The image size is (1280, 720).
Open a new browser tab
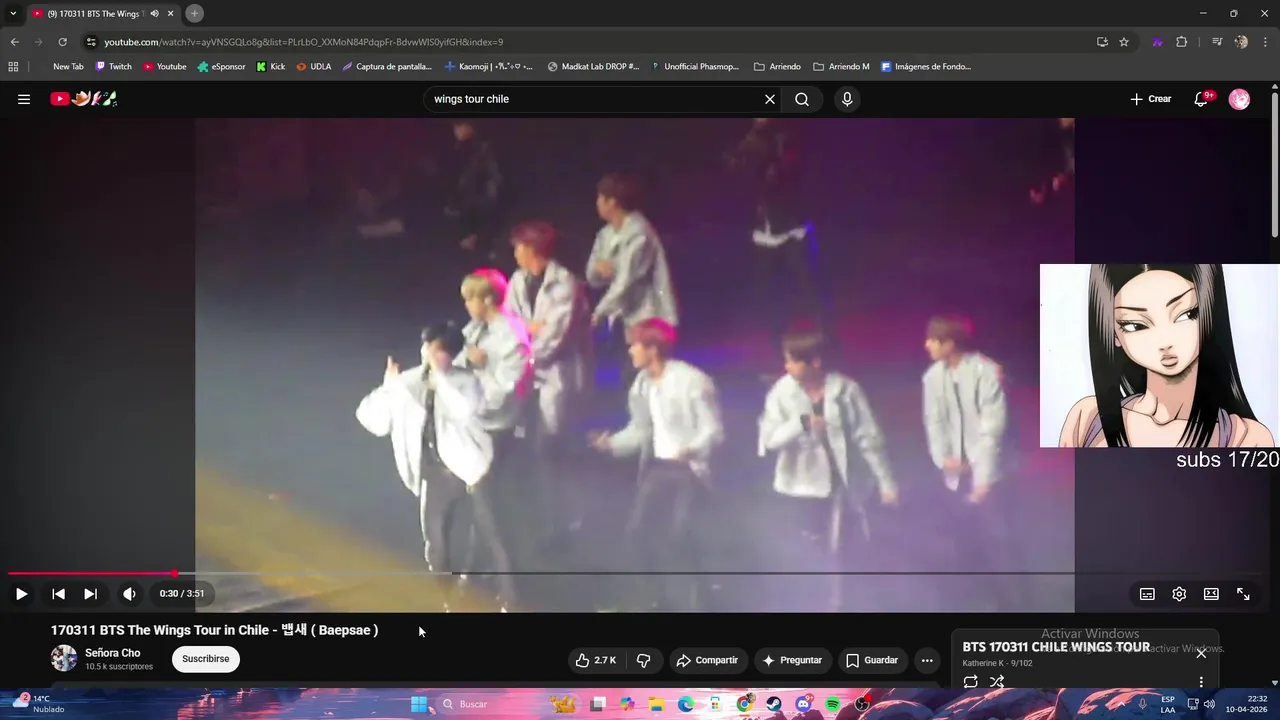194,13
